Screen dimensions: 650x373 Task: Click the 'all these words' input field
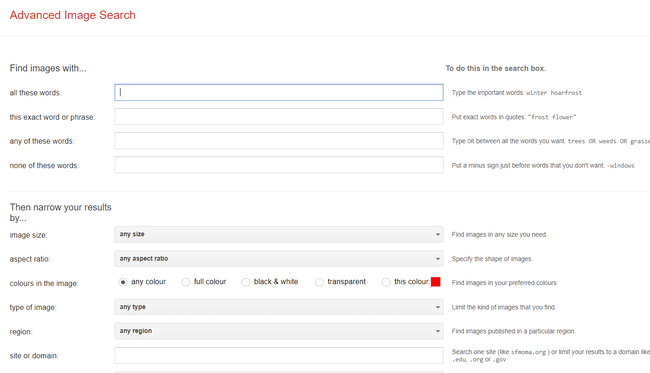[x=279, y=92]
